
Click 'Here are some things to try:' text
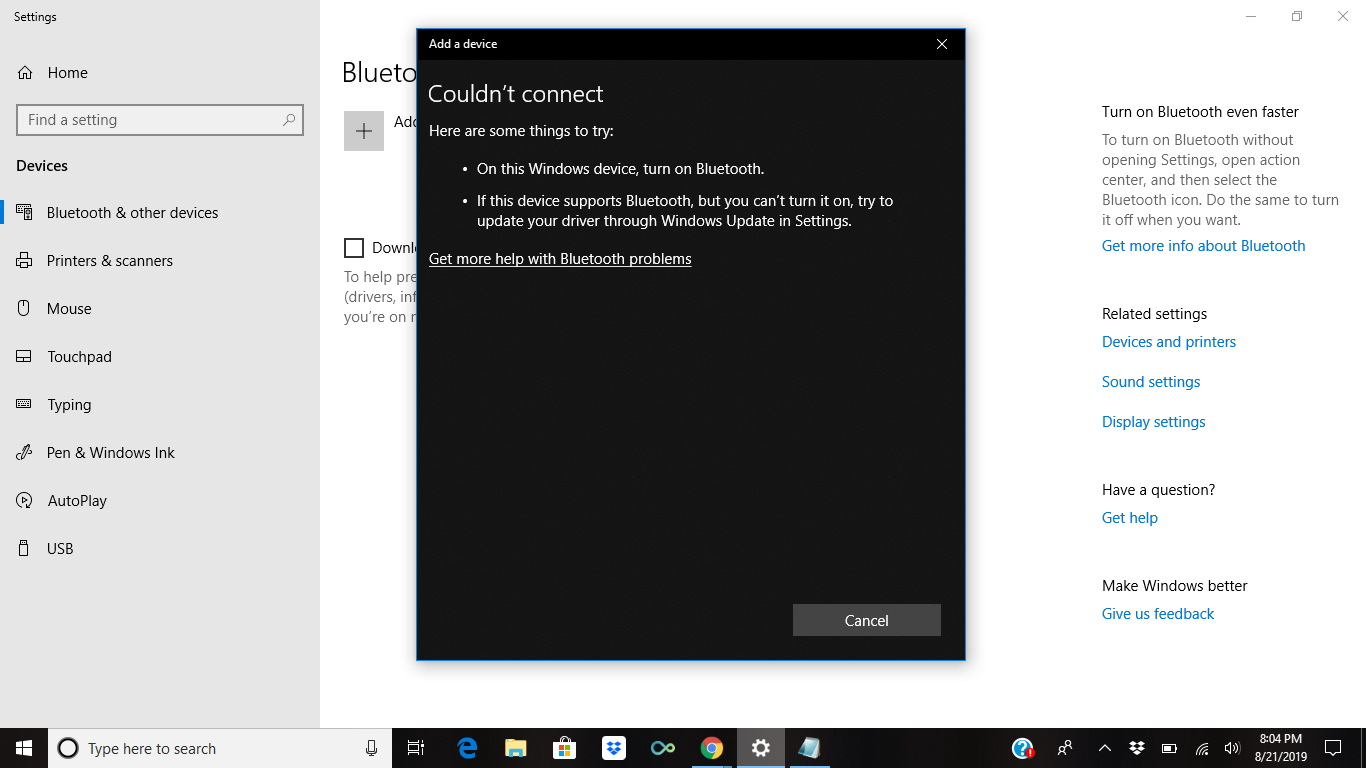pos(521,131)
